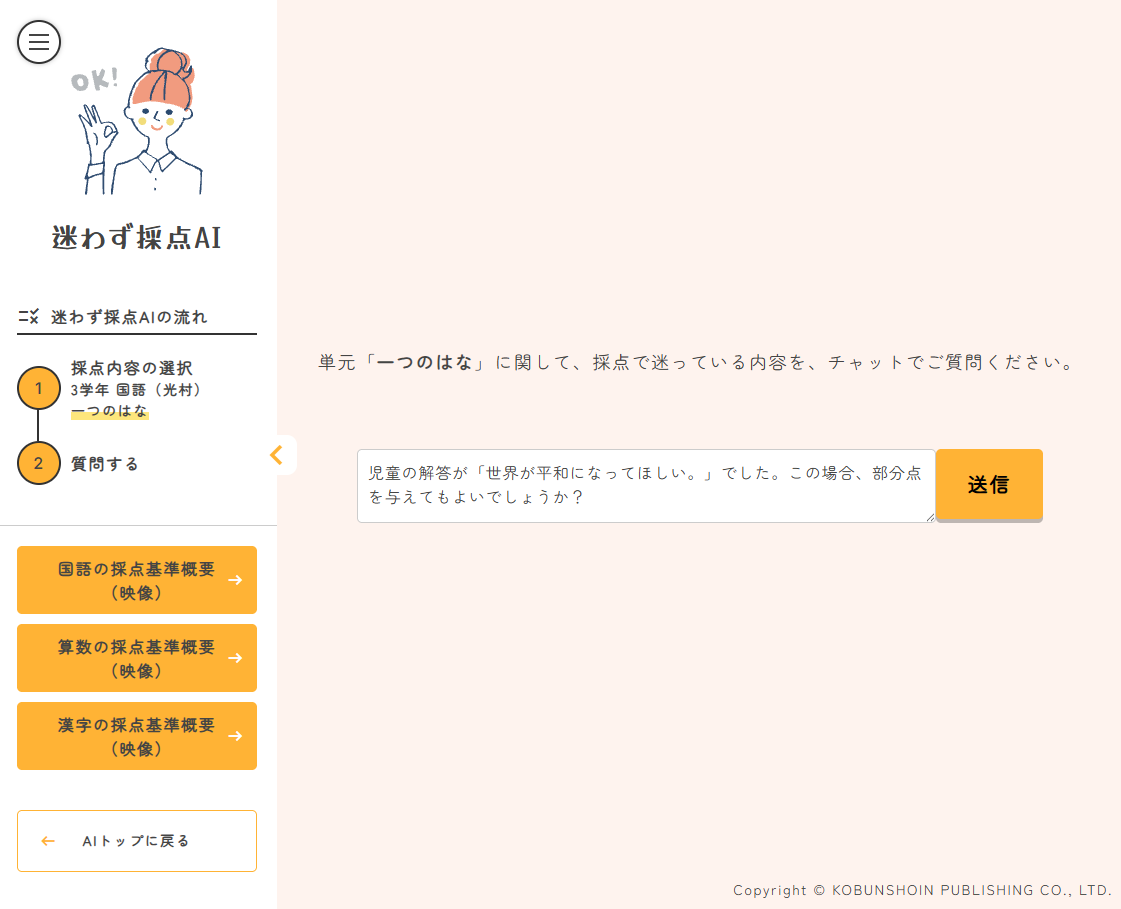Click the arrow on 漢字の採点基準概要 button
Screen dimensions: 1121x909
235,736
